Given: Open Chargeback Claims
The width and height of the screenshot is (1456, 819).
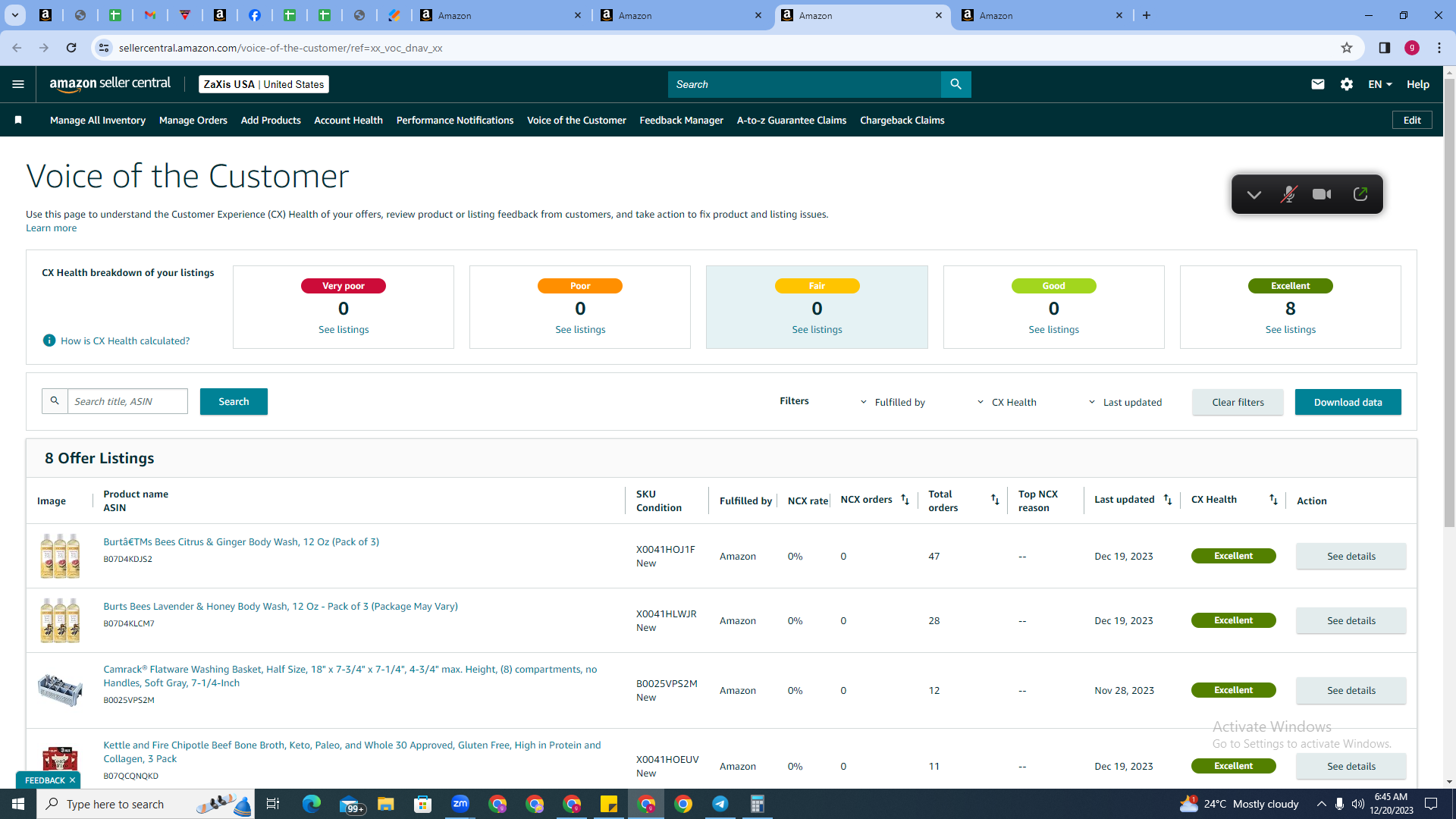Looking at the screenshot, I should [902, 120].
